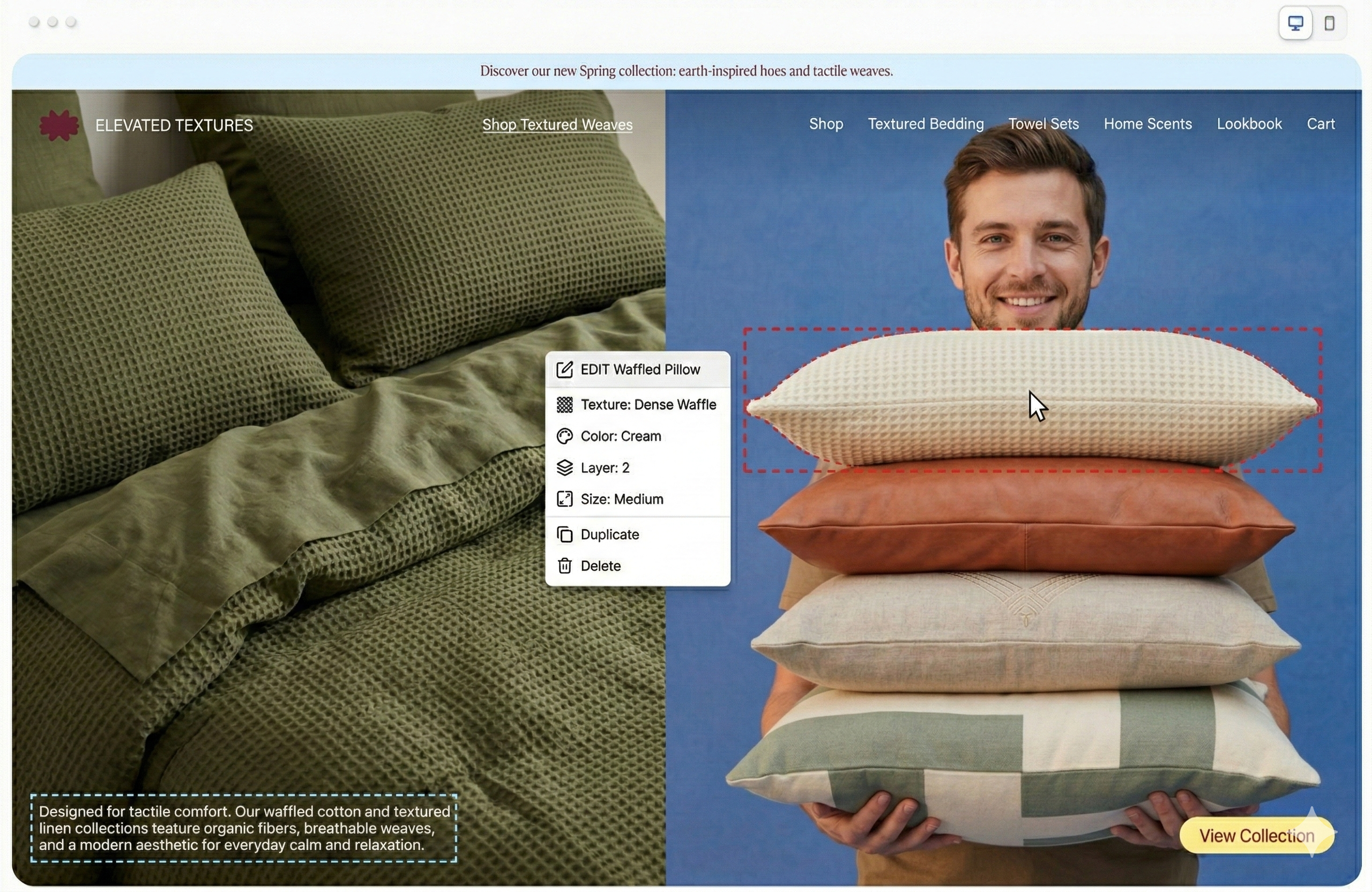Viewport: 1372px width, 892px height.
Task: Click the View Collection button
Action: click(1256, 836)
